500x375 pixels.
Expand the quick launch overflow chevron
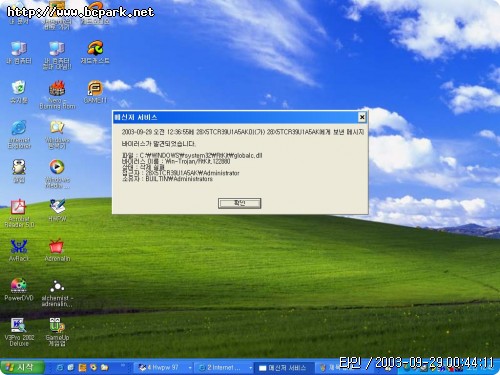[x=122, y=366]
